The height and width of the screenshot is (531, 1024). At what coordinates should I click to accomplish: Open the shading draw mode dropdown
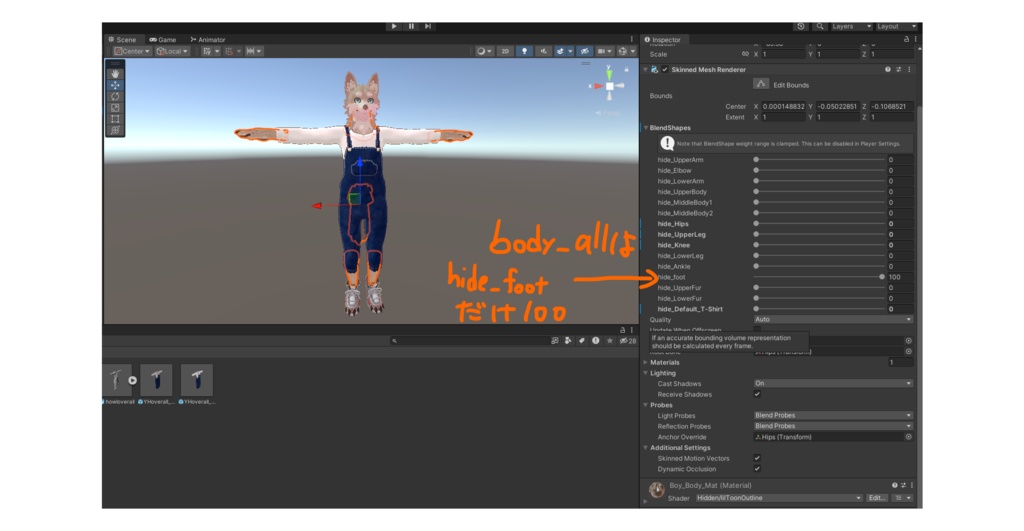484,51
